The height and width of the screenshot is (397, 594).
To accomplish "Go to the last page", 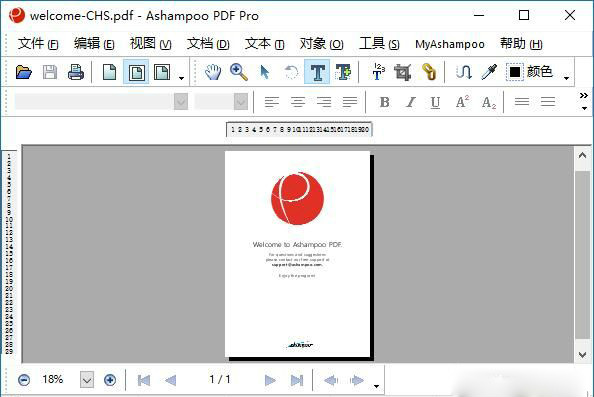I will click(x=297, y=380).
